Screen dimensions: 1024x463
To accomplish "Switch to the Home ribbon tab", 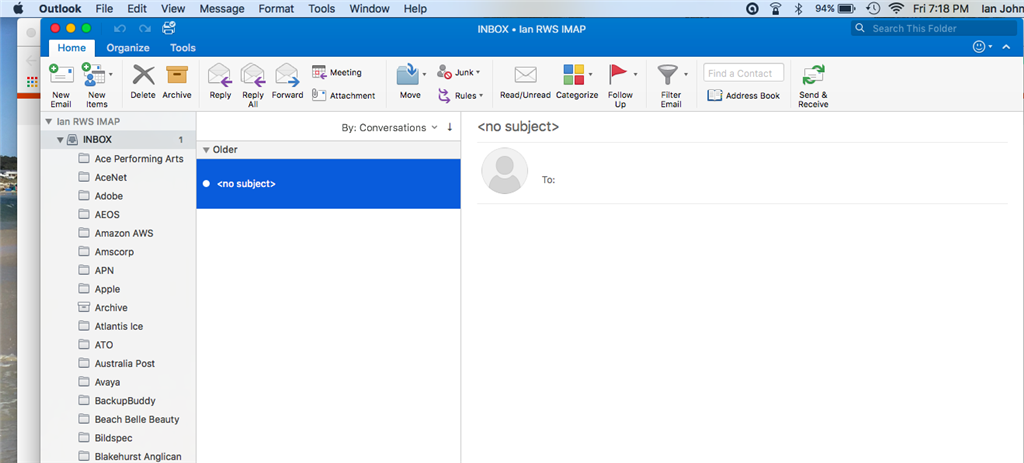I will 72,48.
